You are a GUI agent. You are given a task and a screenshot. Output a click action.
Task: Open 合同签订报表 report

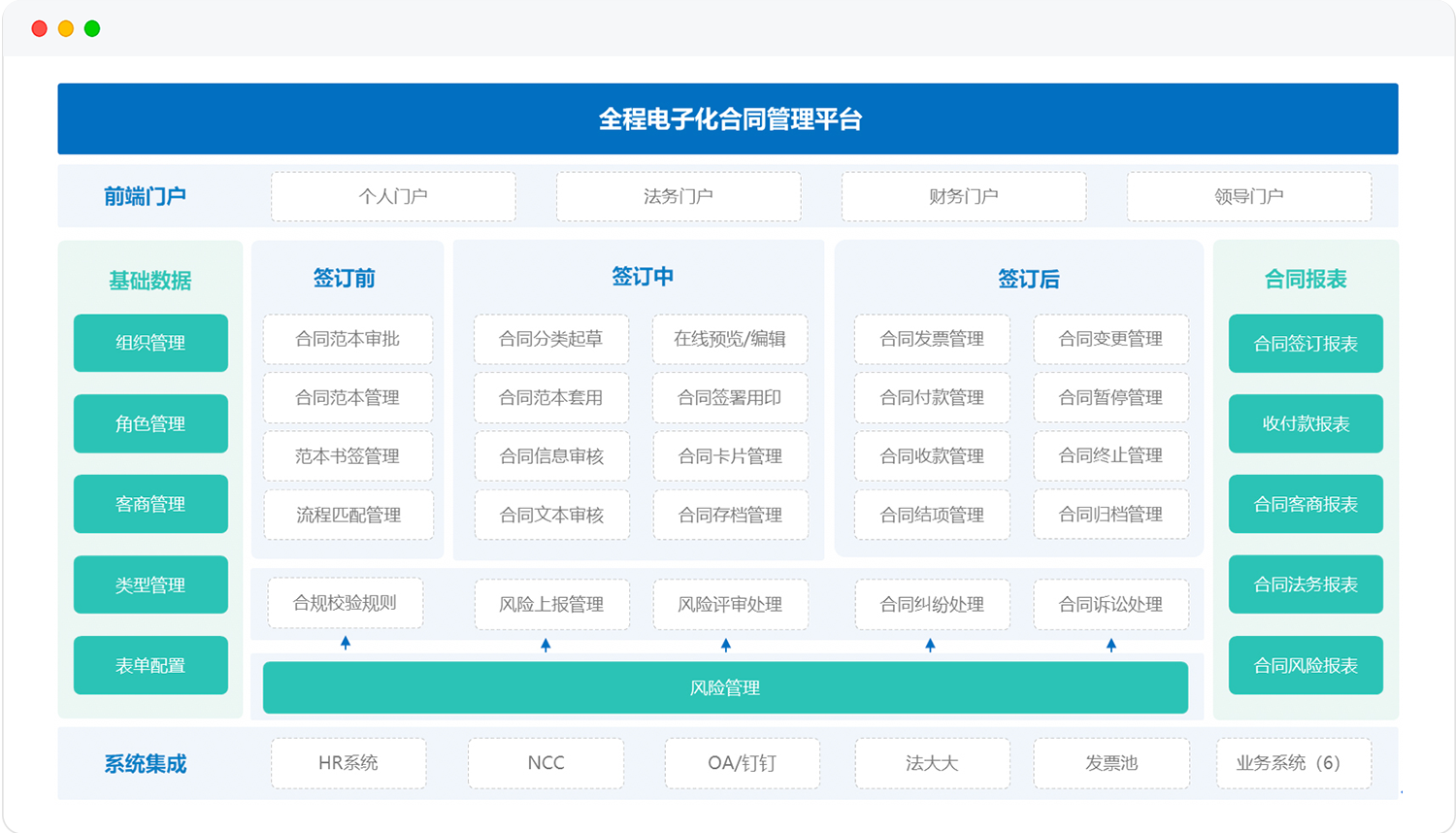[x=1306, y=344]
